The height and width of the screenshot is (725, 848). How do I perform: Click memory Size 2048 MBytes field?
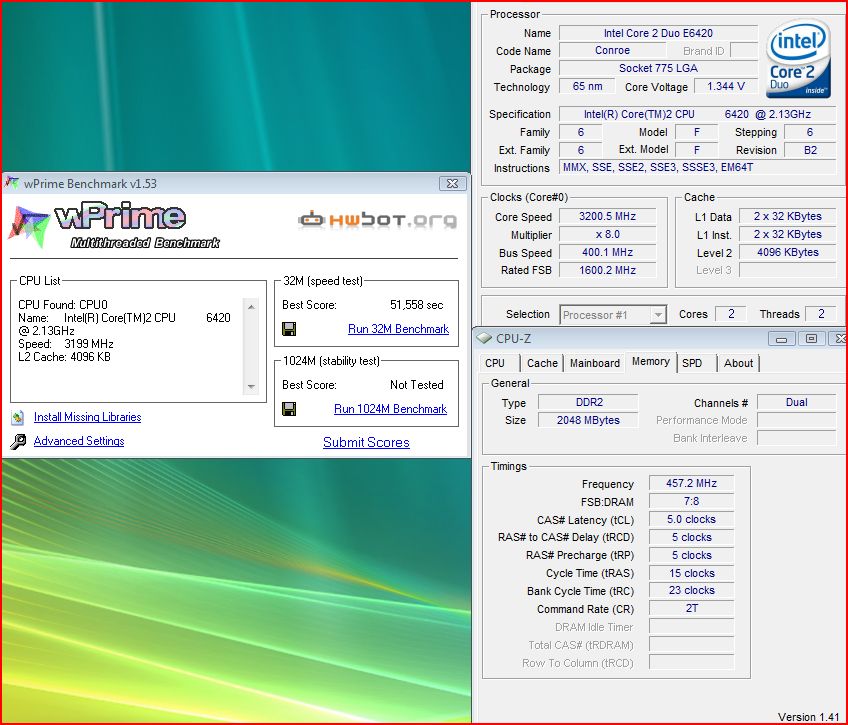[x=588, y=420]
